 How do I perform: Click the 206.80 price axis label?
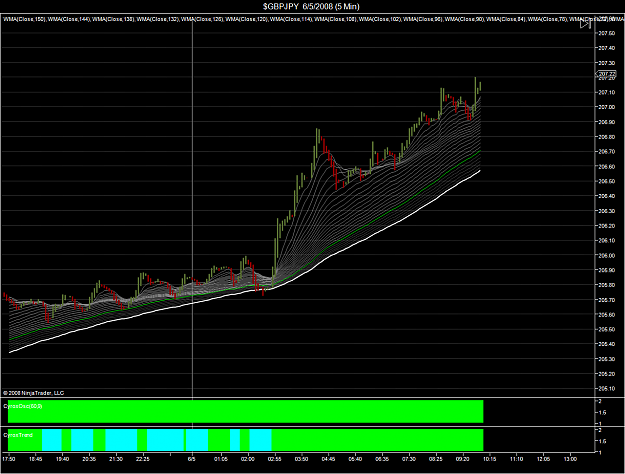point(607,137)
